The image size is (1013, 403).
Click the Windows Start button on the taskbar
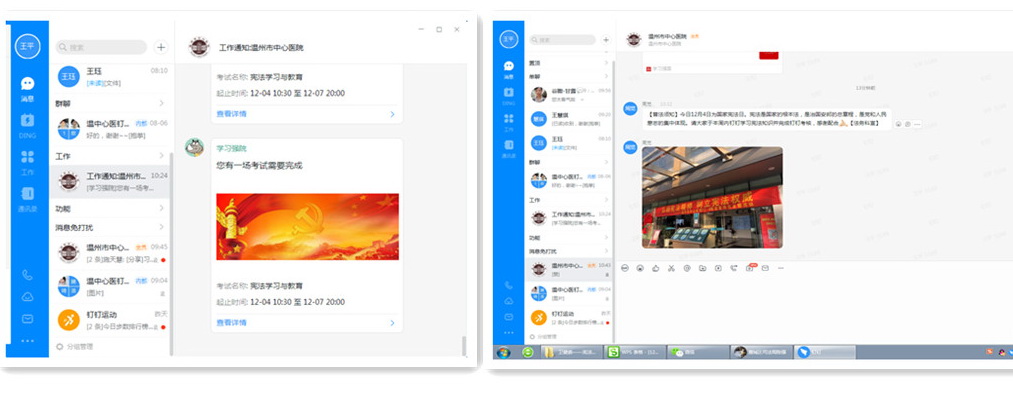click(x=504, y=353)
